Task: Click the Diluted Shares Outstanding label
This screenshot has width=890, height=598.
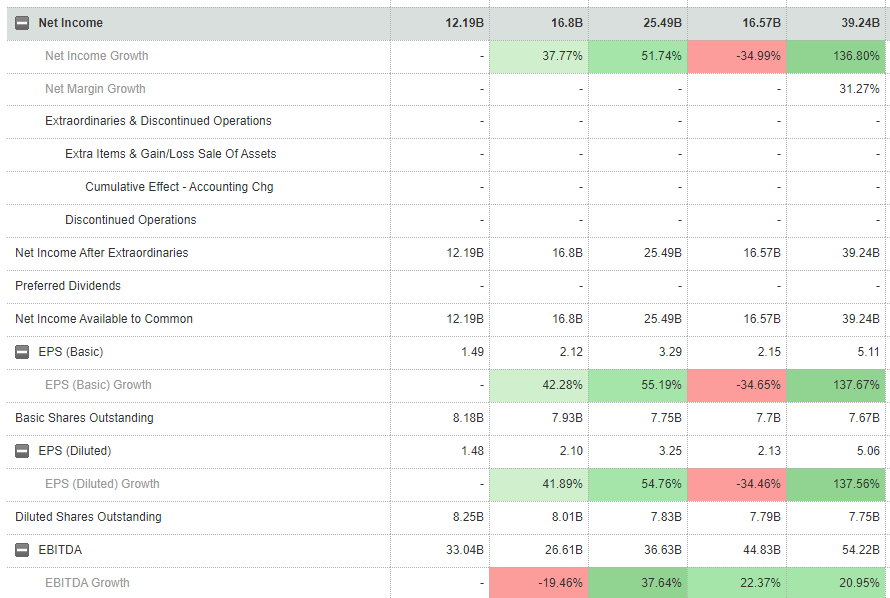Action: pos(88,517)
